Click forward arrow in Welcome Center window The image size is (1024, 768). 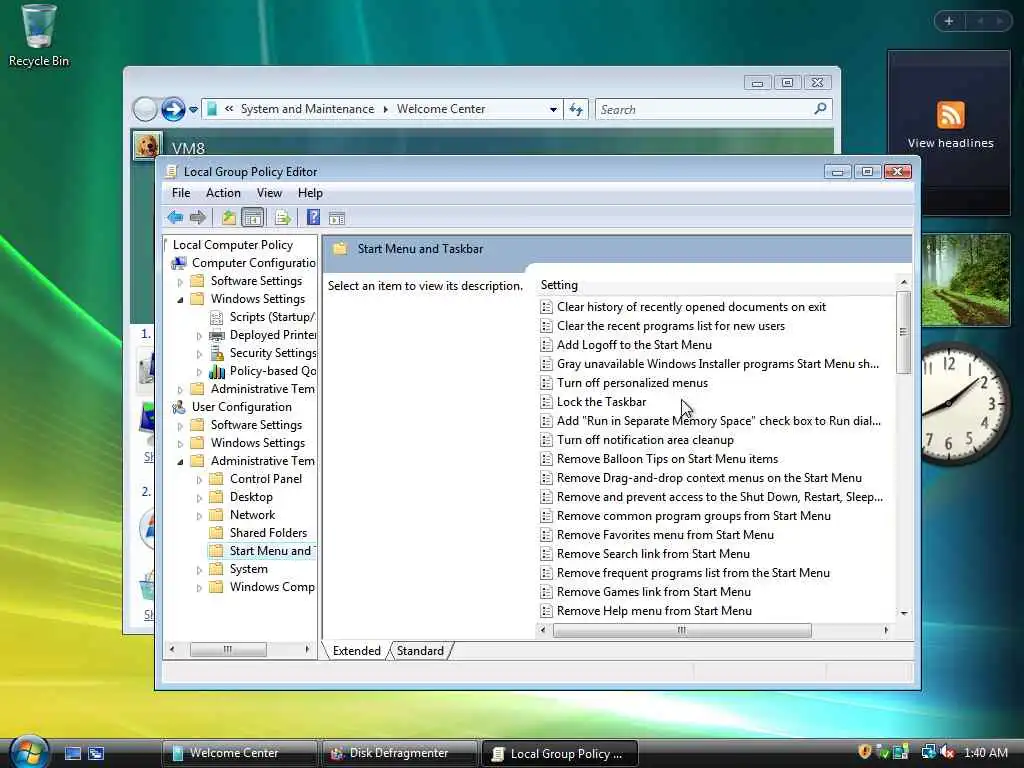(x=173, y=108)
